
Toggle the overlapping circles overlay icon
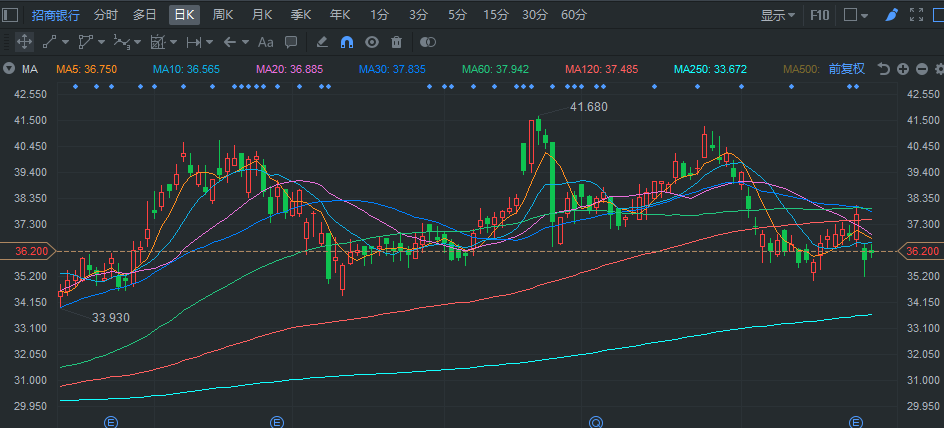(x=427, y=42)
